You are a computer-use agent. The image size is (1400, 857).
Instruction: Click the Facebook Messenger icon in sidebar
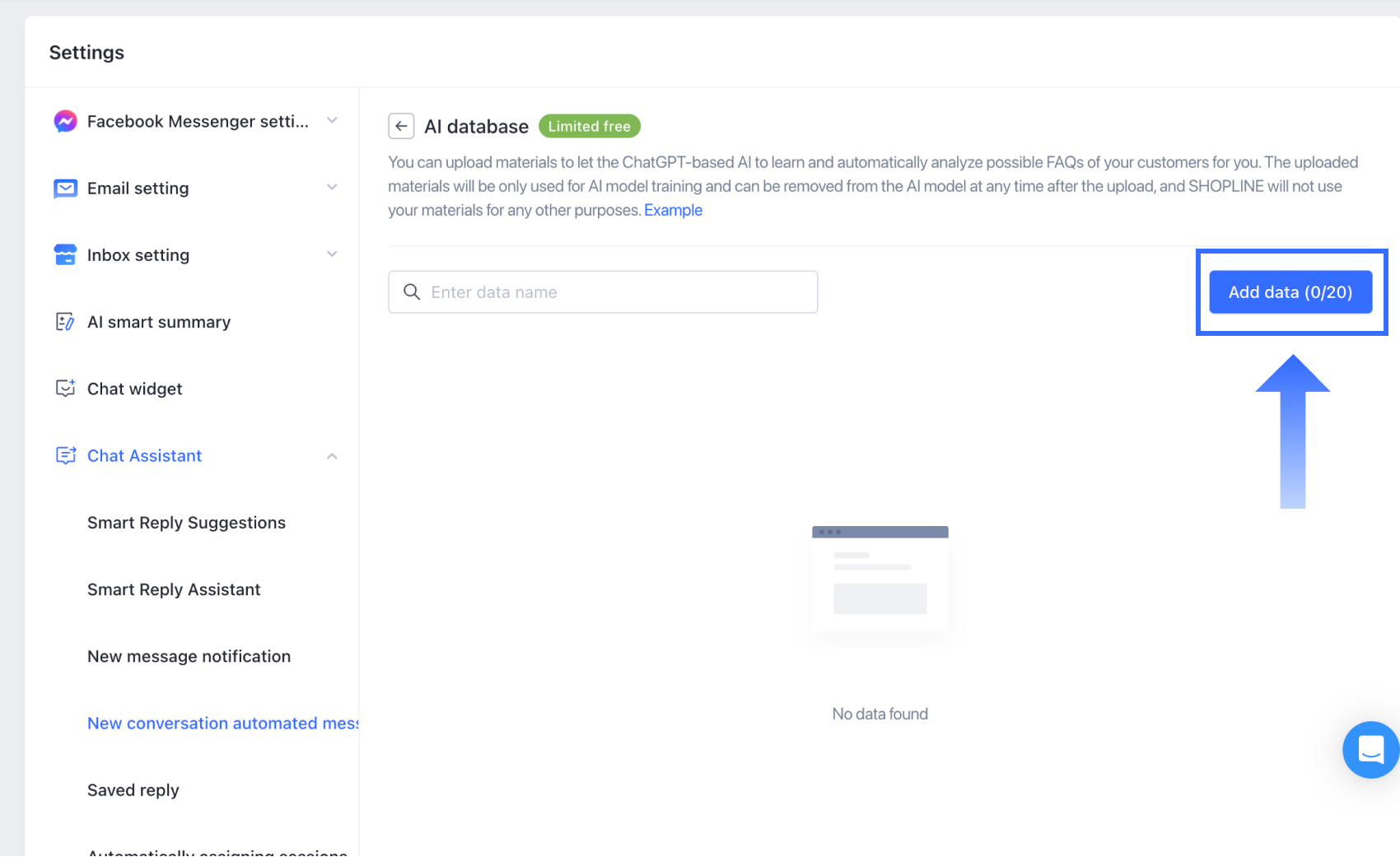click(x=66, y=122)
